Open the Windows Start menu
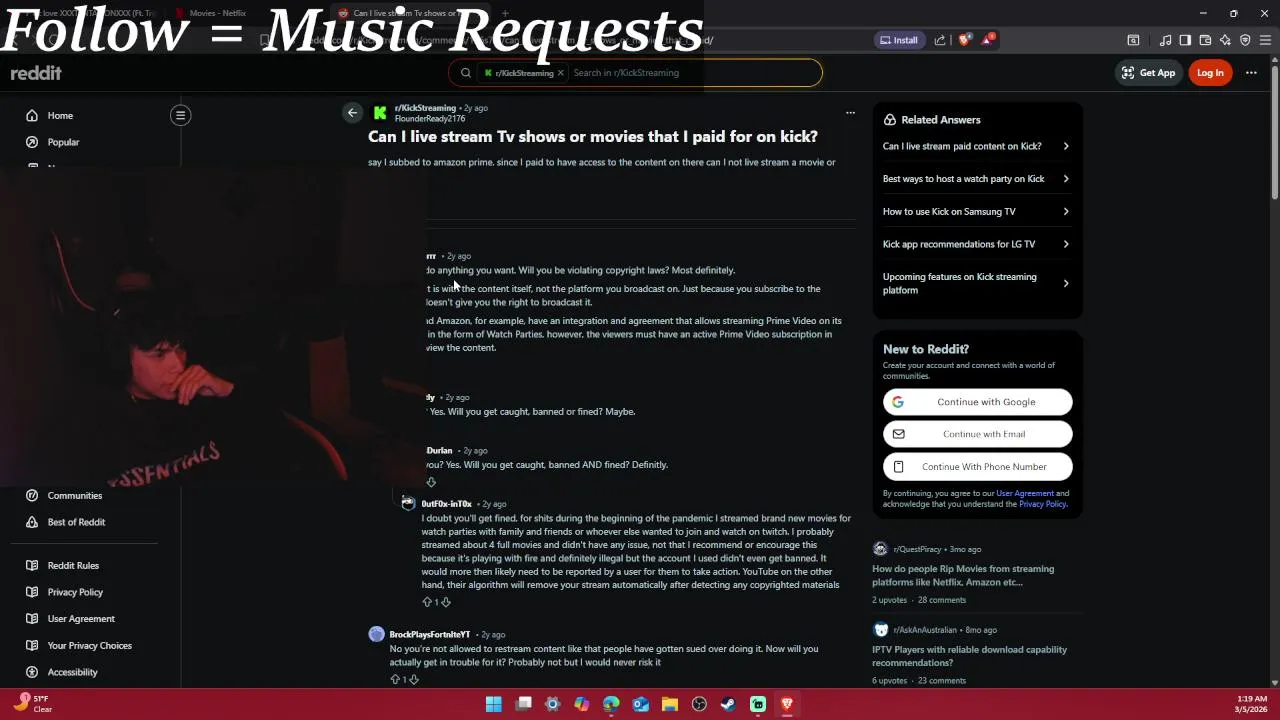 493,704
